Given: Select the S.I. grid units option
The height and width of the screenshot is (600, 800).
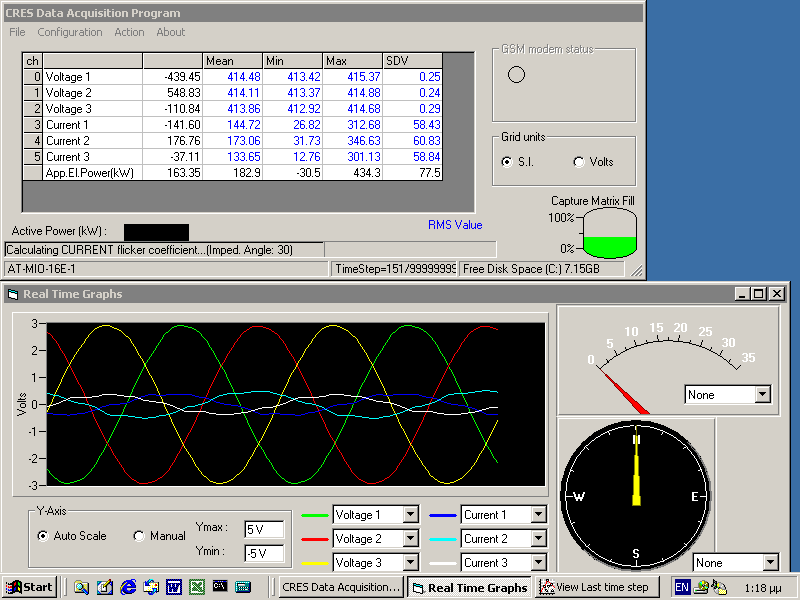Looking at the screenshot, I should coord(507,162).
